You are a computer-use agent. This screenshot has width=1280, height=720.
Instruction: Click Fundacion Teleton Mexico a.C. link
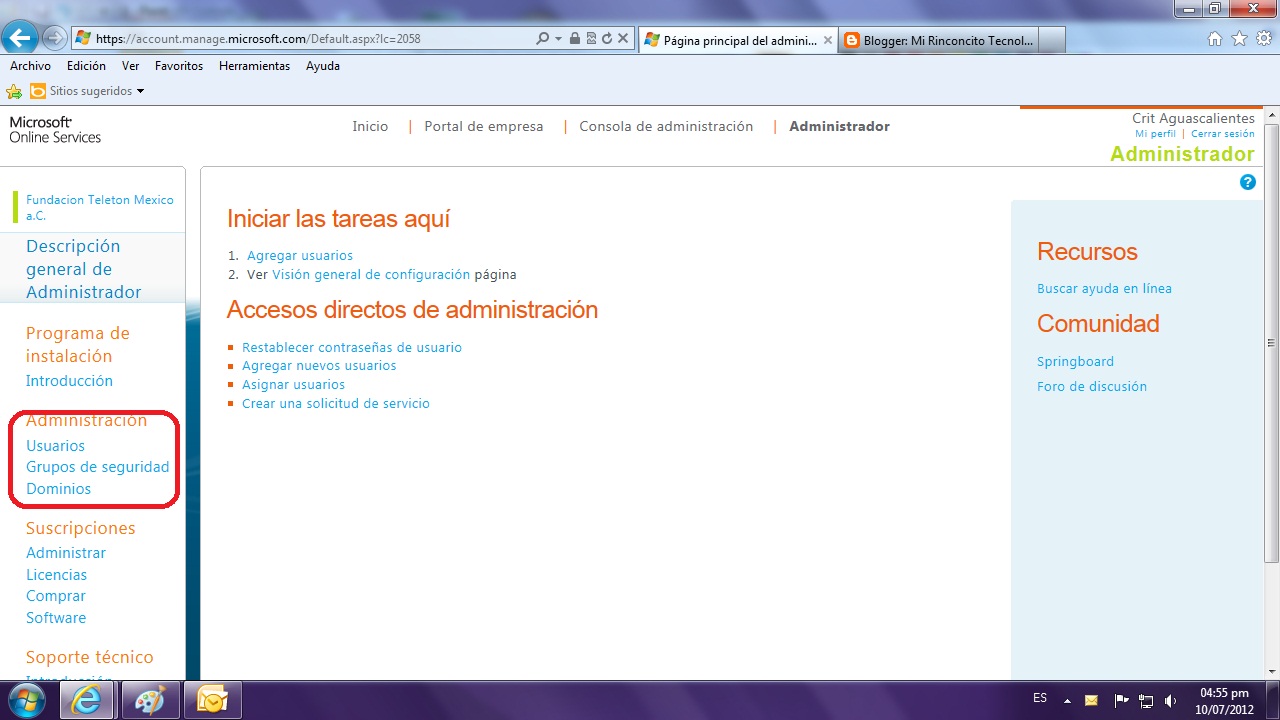click(100, 208)
